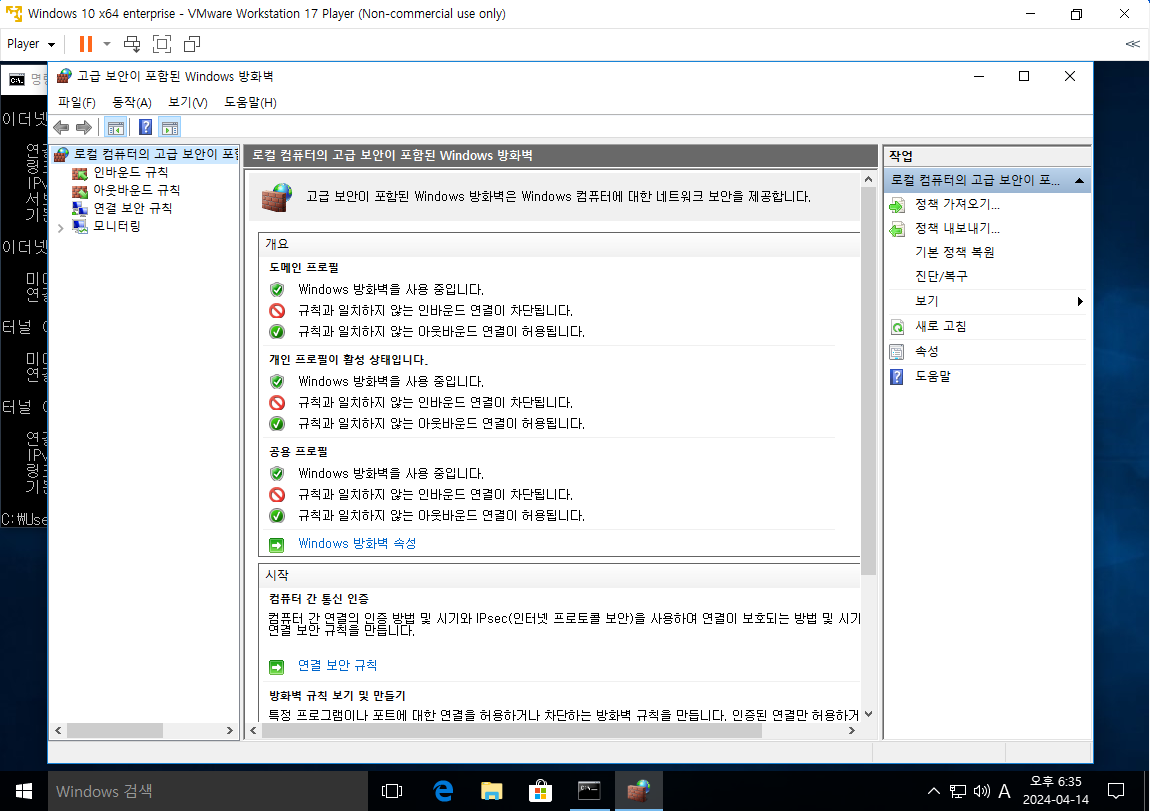
Task: Click VMware unity mode icon
Action: pos(191,44)
